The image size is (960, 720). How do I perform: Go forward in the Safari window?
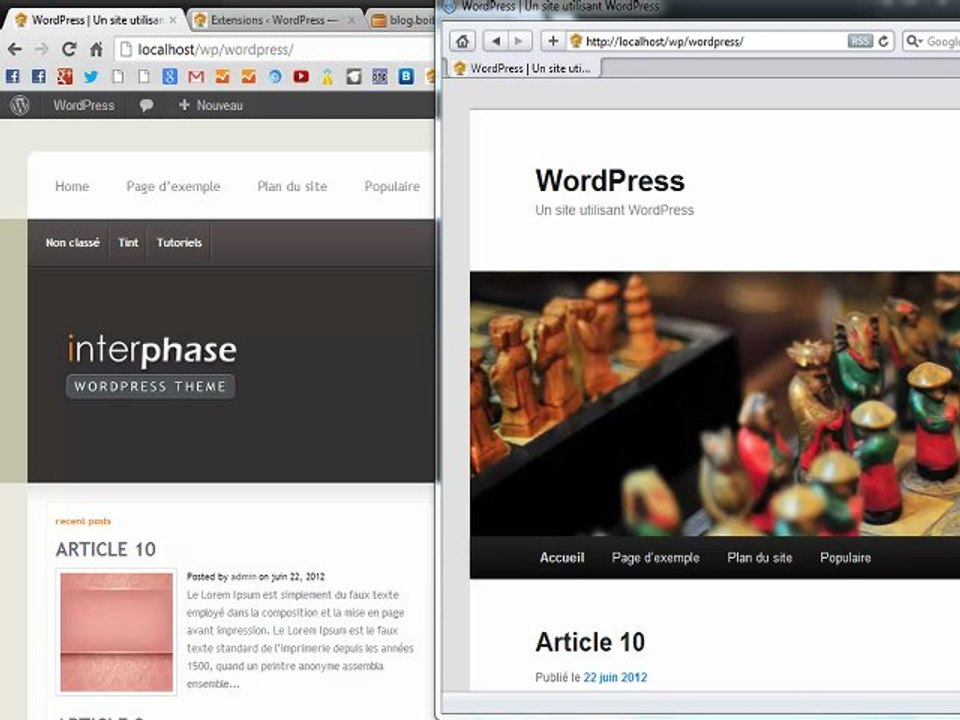click(x=519, y=41)
